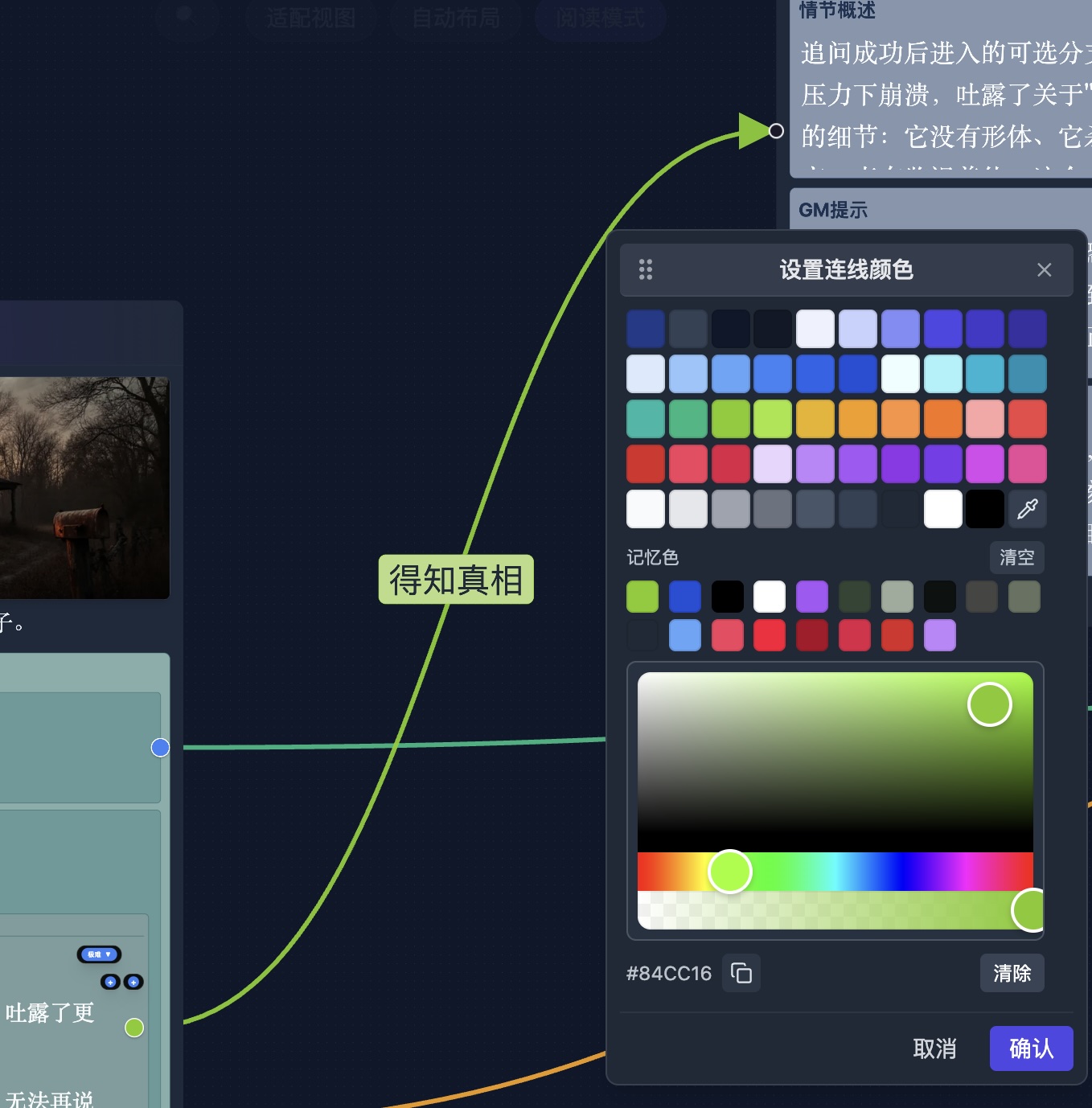This screenshot has height=1108, width=1092.
Task: Click the left plus icon on the node card
Action: point(110,982)
